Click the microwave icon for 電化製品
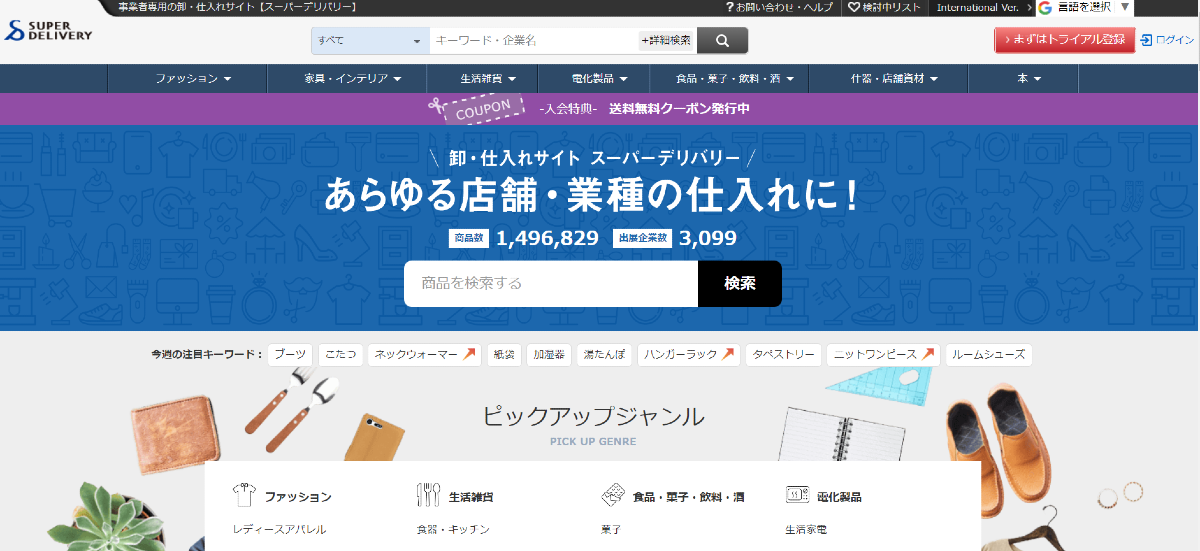1200x551 pixels. click(797, 495)
